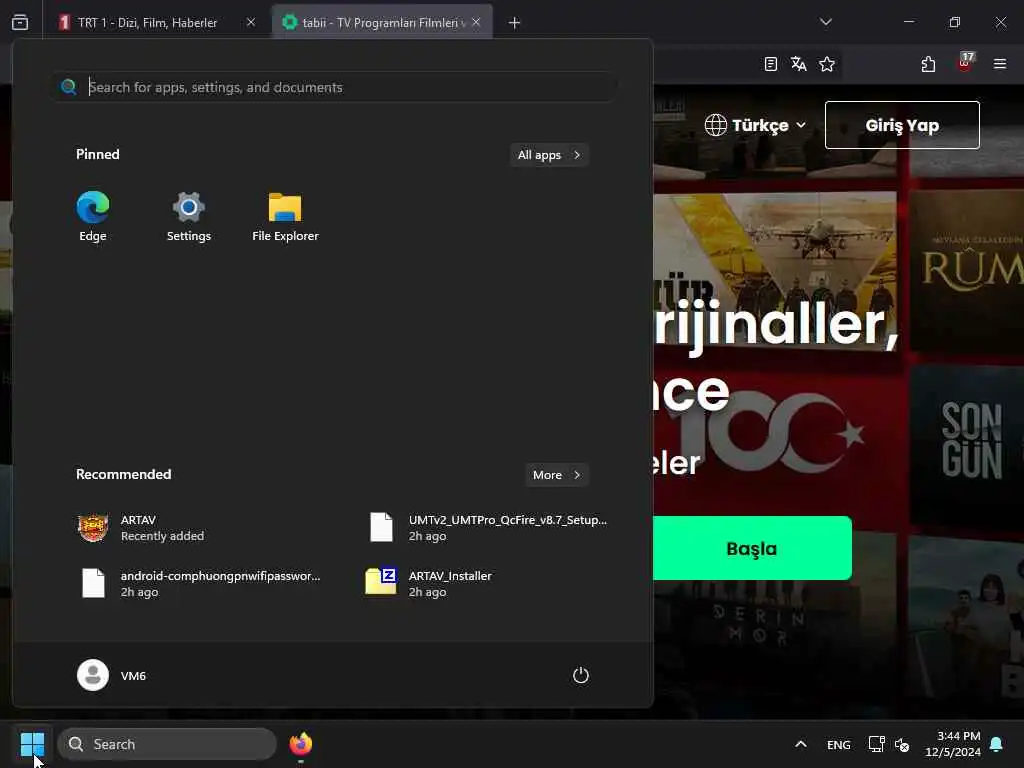1024x768 pixels.
Task: Open the muted volume tray icon
Action: (x=902, y=744)
